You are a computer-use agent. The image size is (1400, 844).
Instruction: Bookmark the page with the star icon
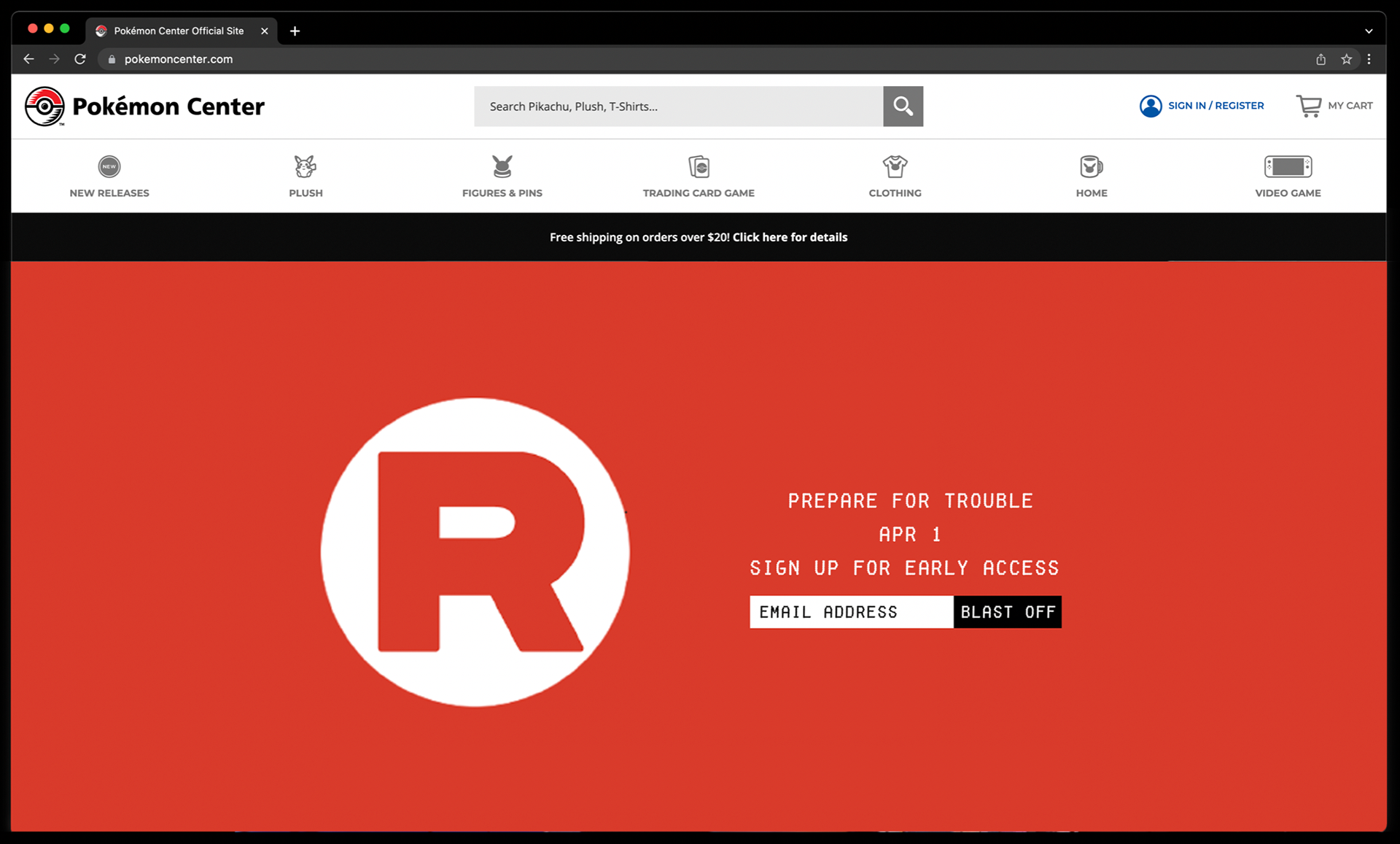click(1346, 59)
